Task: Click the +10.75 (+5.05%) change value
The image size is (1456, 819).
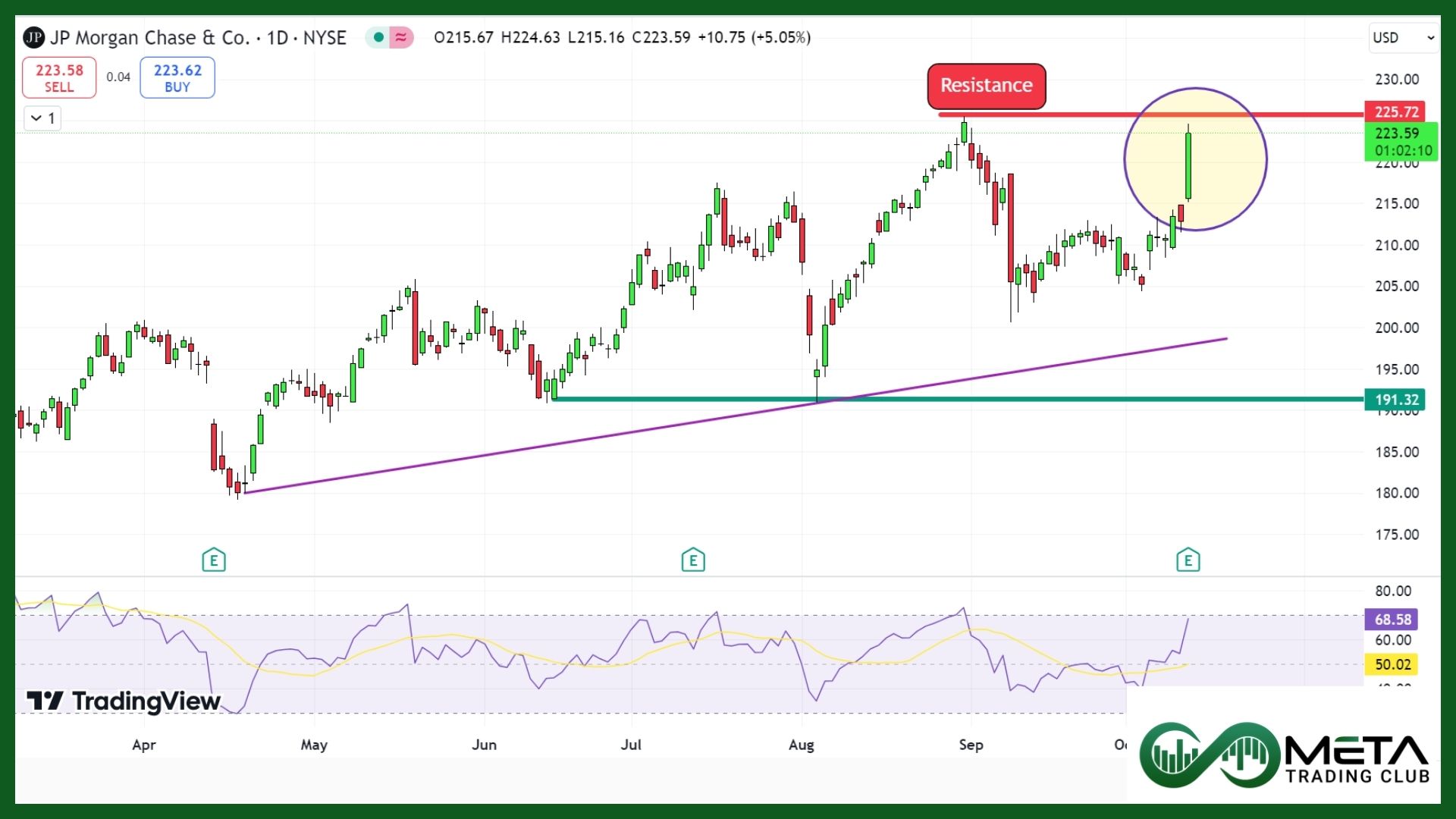Action: coord(754,37)
